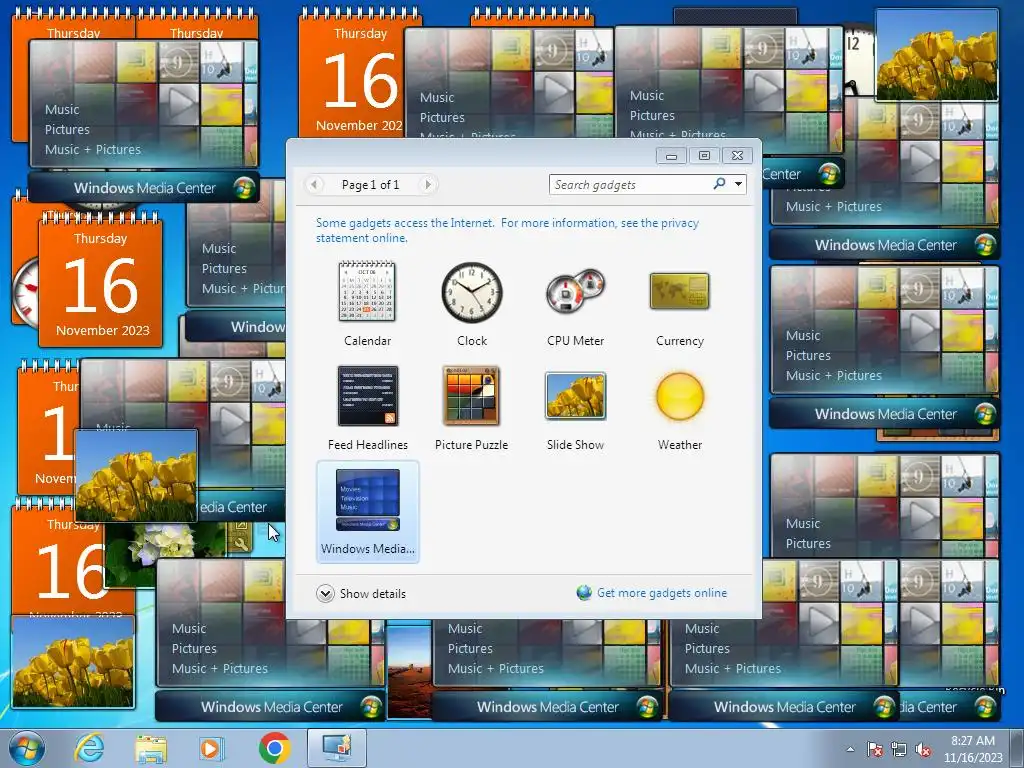Click the Media Center orb beside 'ia Center'
1024x768 pixels.
coord(984,707)
